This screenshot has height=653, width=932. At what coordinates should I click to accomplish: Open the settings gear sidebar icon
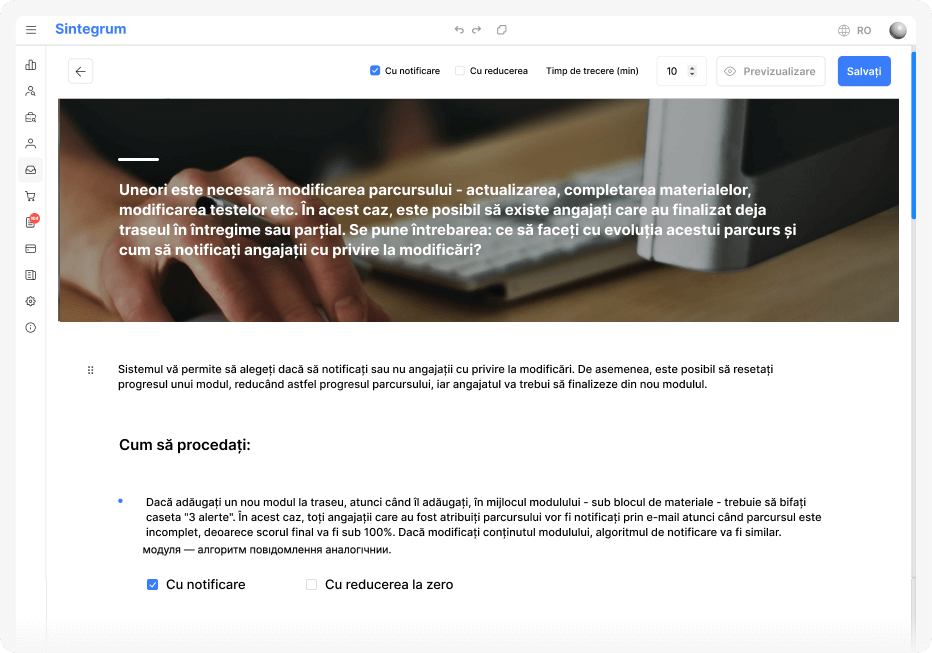coord(31,301)
